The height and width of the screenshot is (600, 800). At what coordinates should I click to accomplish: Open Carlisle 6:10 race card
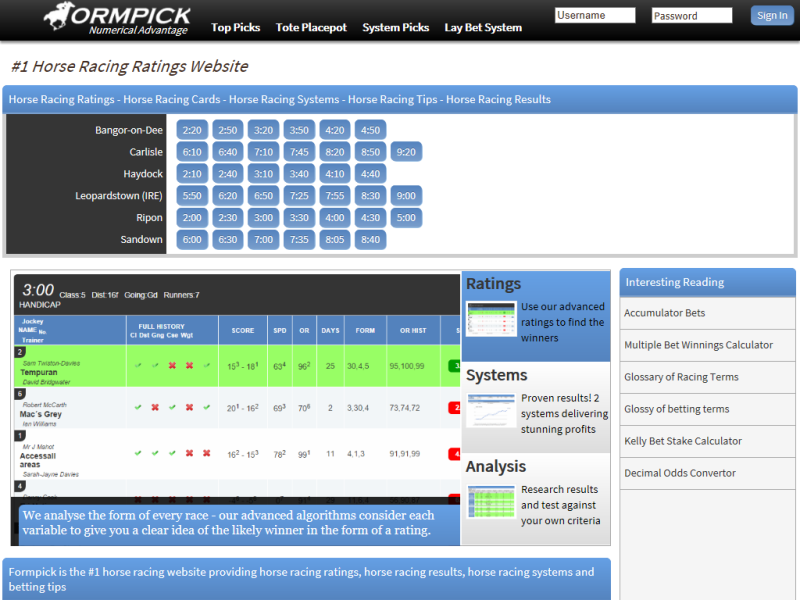(x=192, y=152)
